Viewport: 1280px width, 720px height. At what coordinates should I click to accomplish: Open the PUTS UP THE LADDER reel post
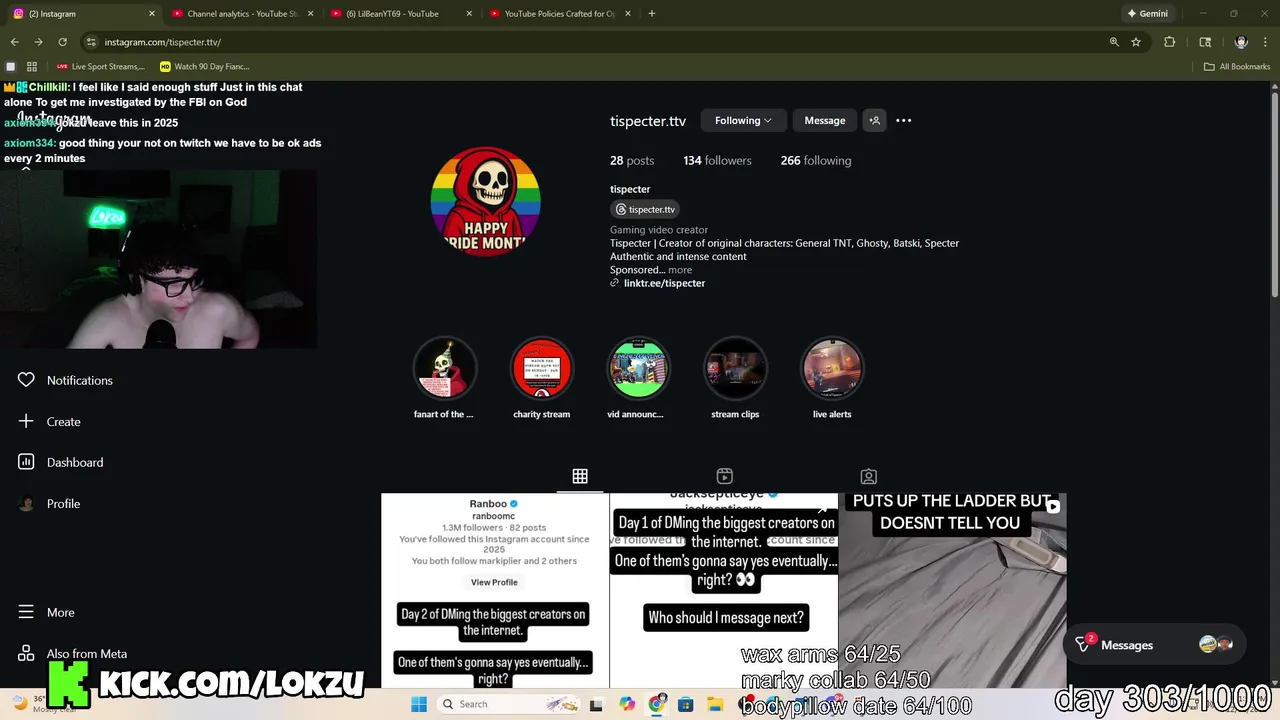(952, 590)
